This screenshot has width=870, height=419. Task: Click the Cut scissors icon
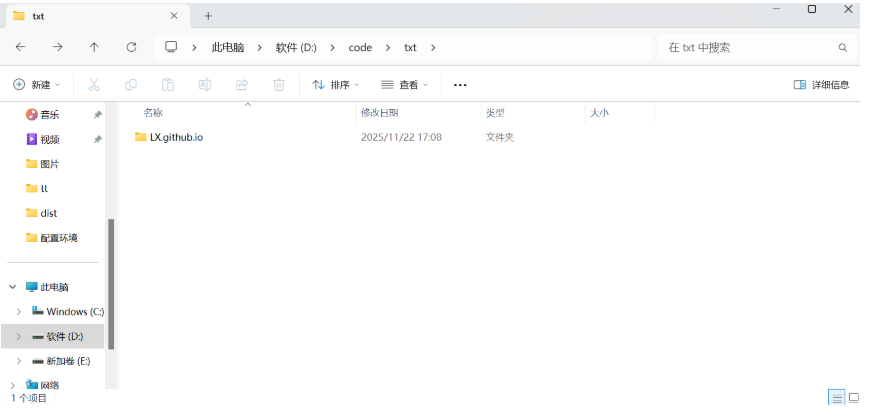(94, 85)
